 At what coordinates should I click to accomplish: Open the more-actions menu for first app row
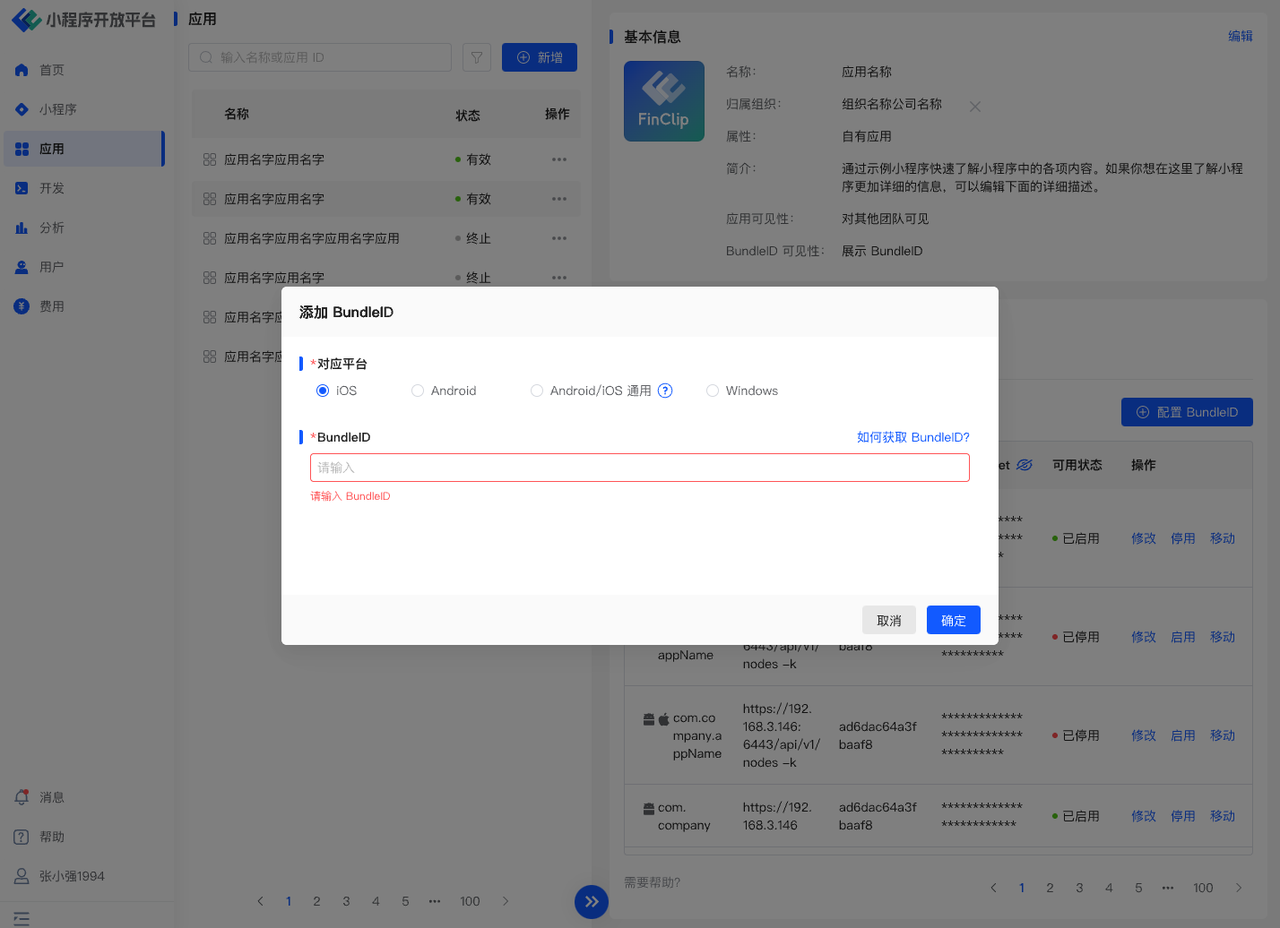coord(559,159)
